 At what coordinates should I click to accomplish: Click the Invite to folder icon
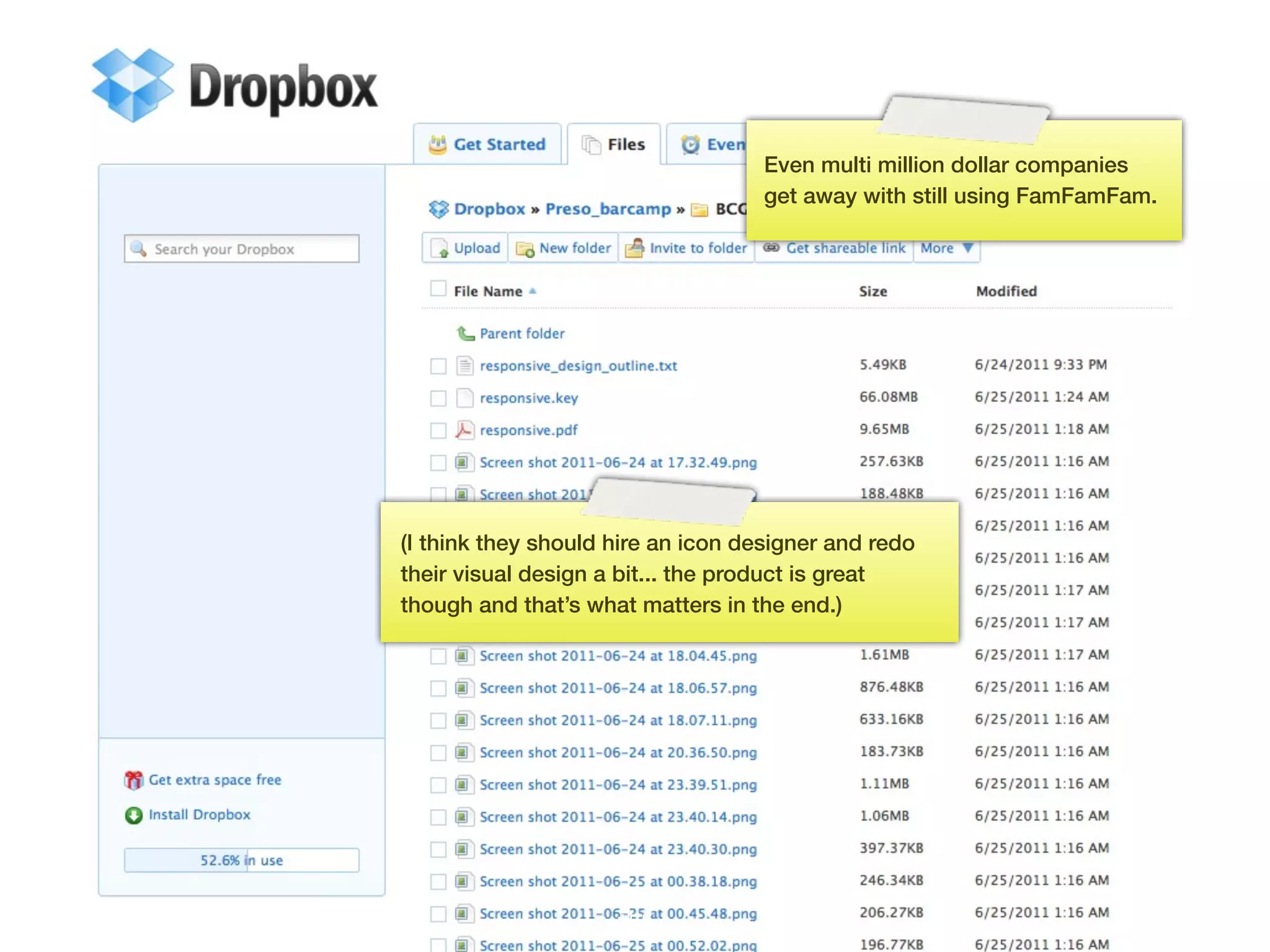[635, 249]
